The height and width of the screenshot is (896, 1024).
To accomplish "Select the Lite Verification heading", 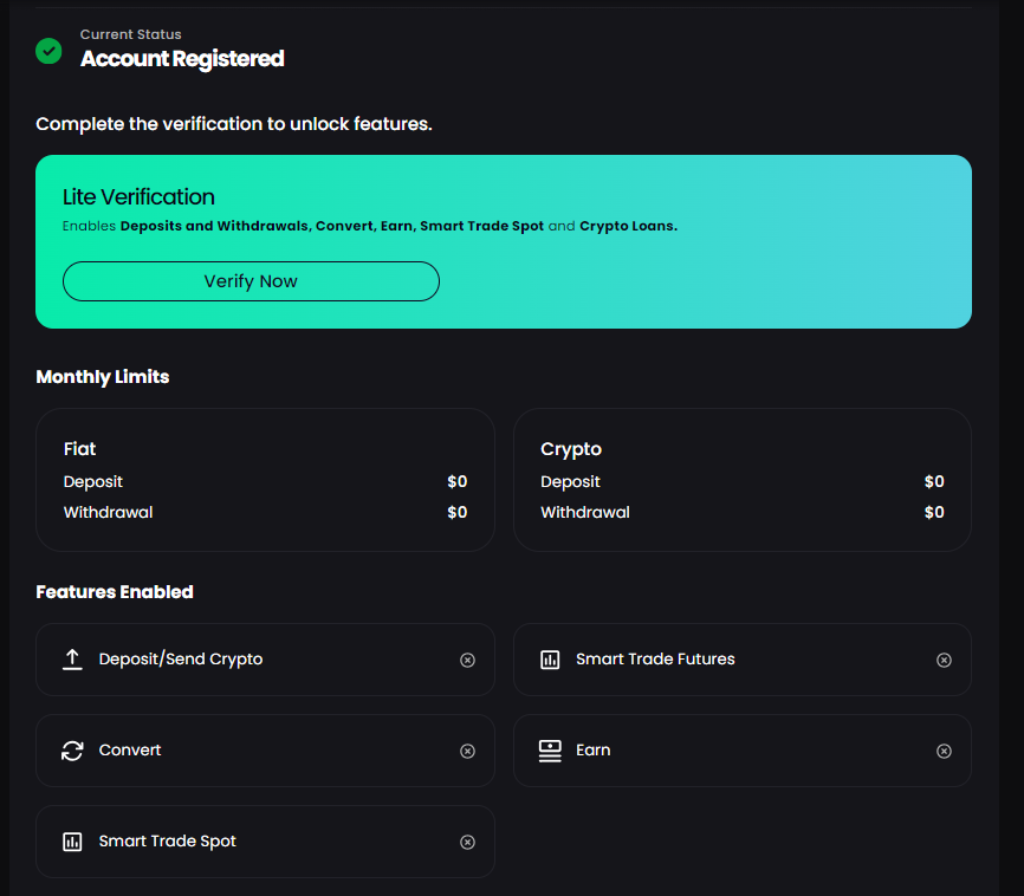I will click(138, 197).
